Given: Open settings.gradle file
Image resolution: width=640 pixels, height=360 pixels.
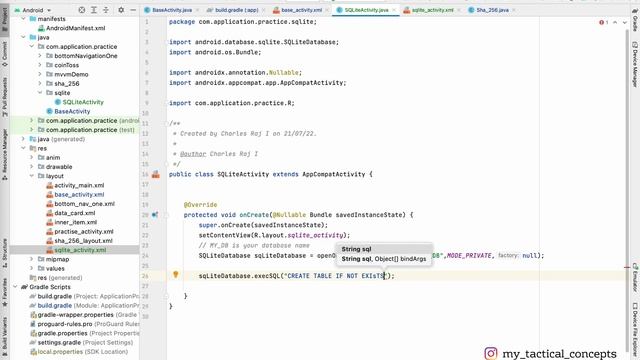Looking at the screenshot, I should pyautogui.click(x=81, y=342).
